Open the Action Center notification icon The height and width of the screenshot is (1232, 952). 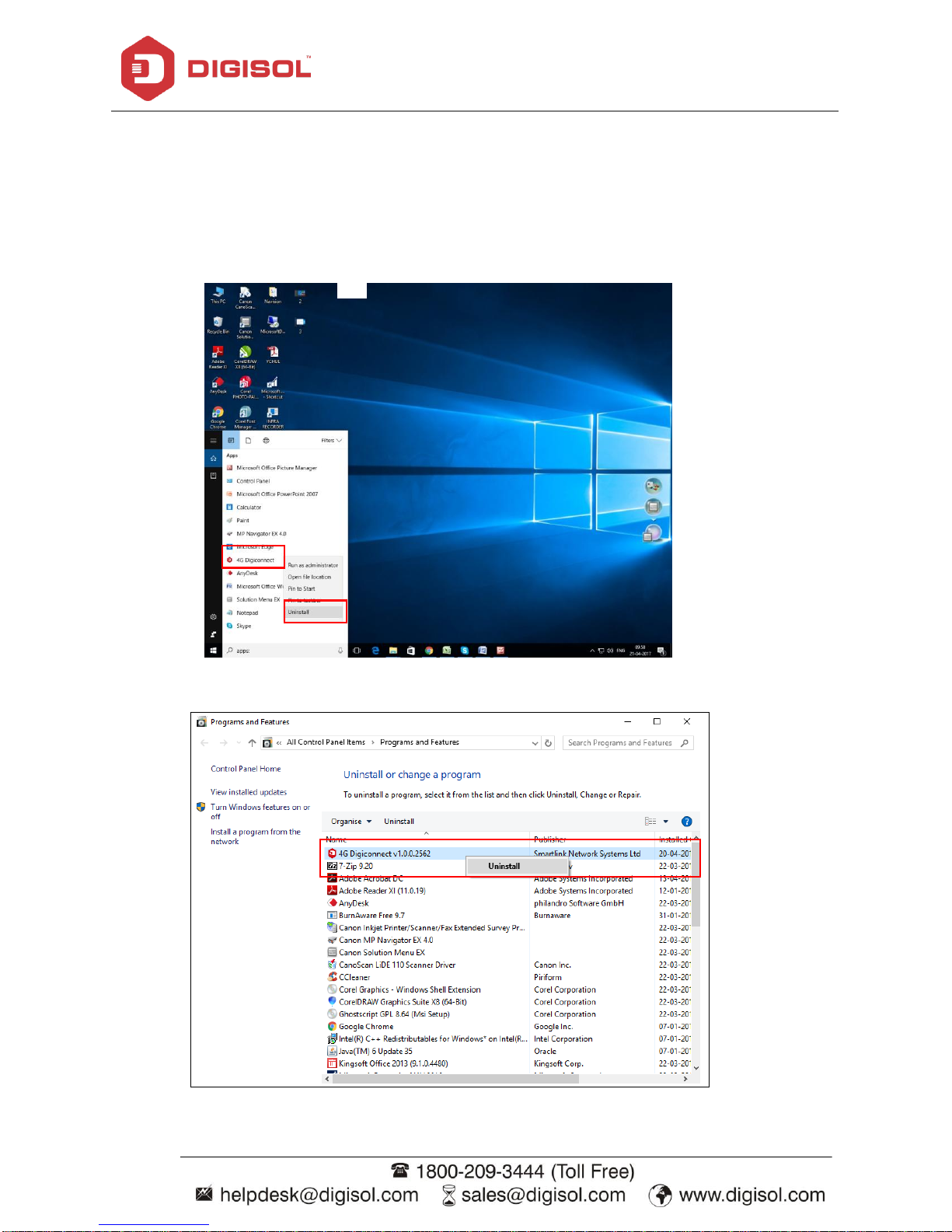click(661, 651)
